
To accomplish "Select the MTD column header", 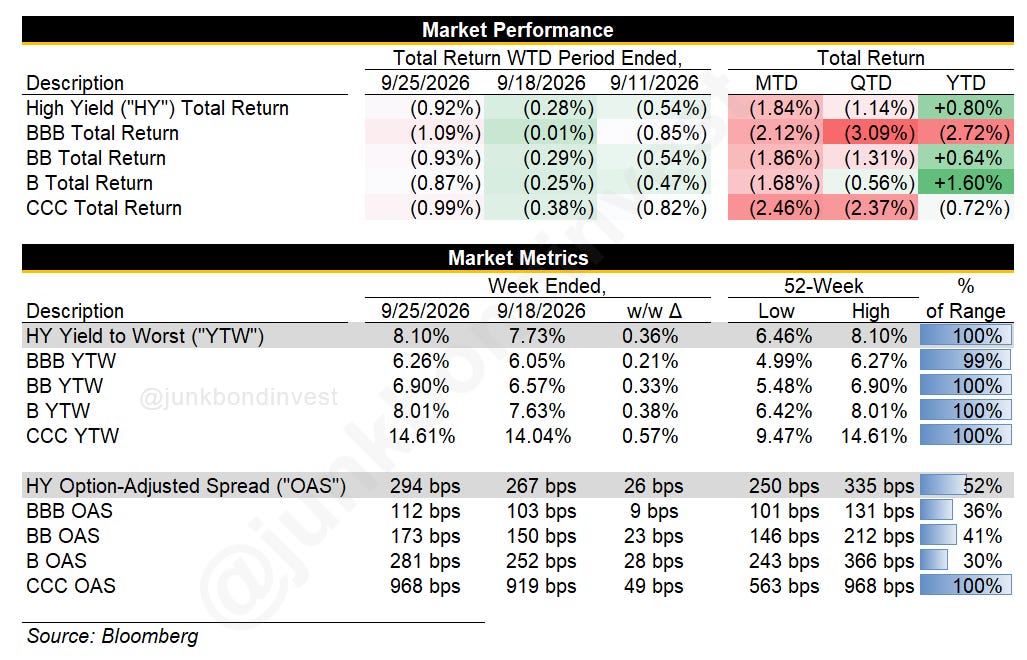I will [776, 82].
